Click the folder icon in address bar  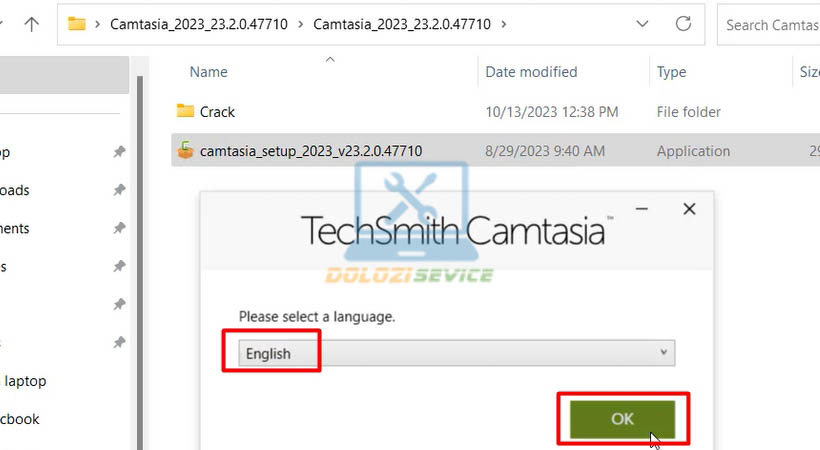77,24
